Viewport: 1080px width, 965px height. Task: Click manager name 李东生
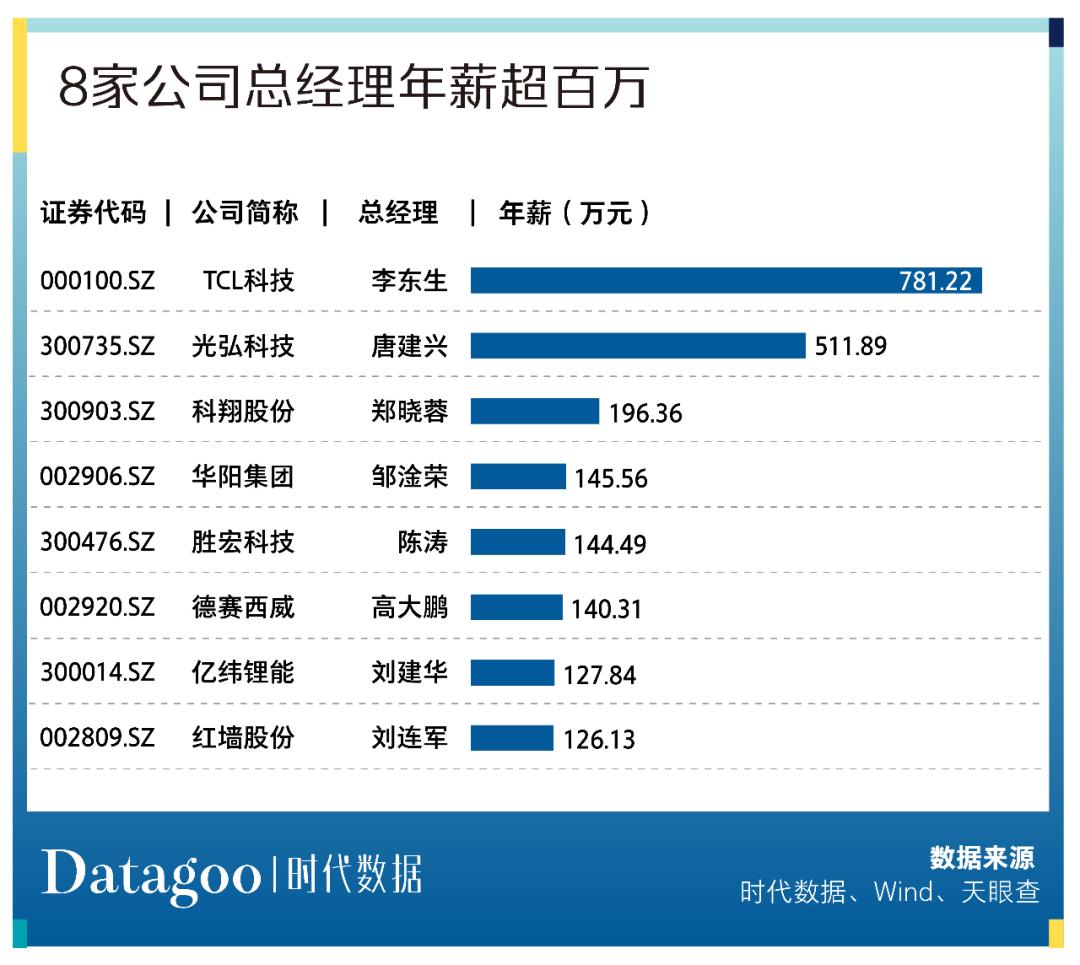pos(410,280)
